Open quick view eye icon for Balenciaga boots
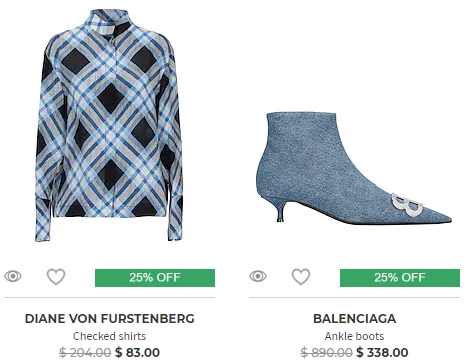The image size is (466, 361). point(258,276)
